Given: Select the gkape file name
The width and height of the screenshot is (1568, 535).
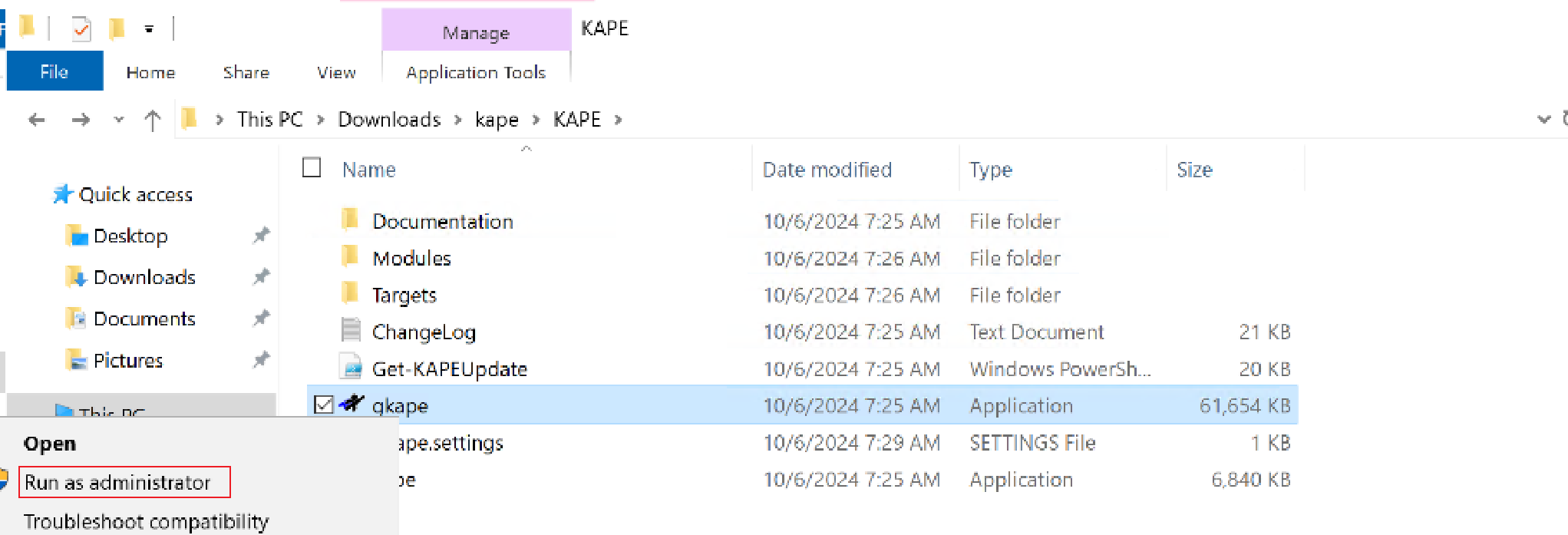Looking at the screenshot, I should click(x=400, y=406).
